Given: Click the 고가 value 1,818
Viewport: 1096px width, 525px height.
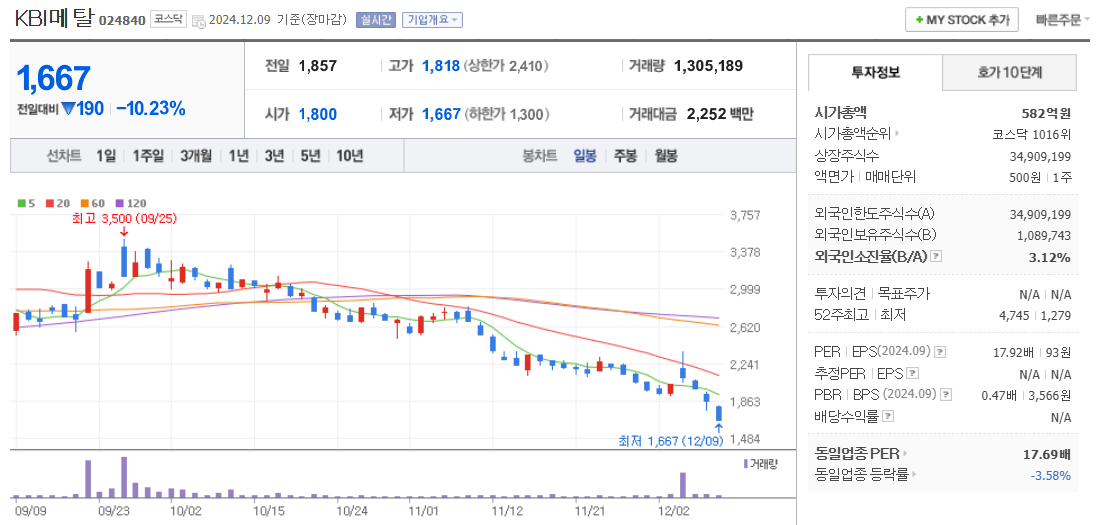Looking at the screenshot, I should click(441, 66).
